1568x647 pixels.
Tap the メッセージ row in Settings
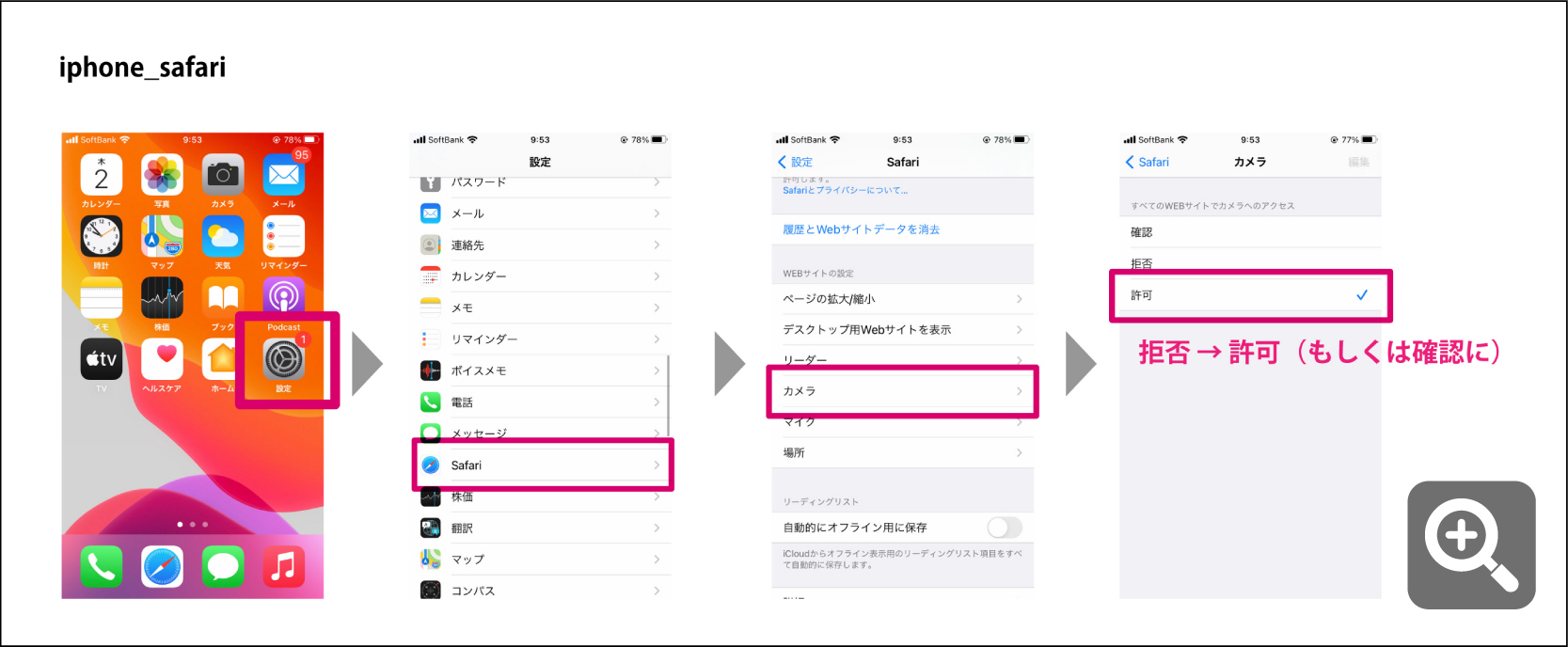tap(542, 434)
